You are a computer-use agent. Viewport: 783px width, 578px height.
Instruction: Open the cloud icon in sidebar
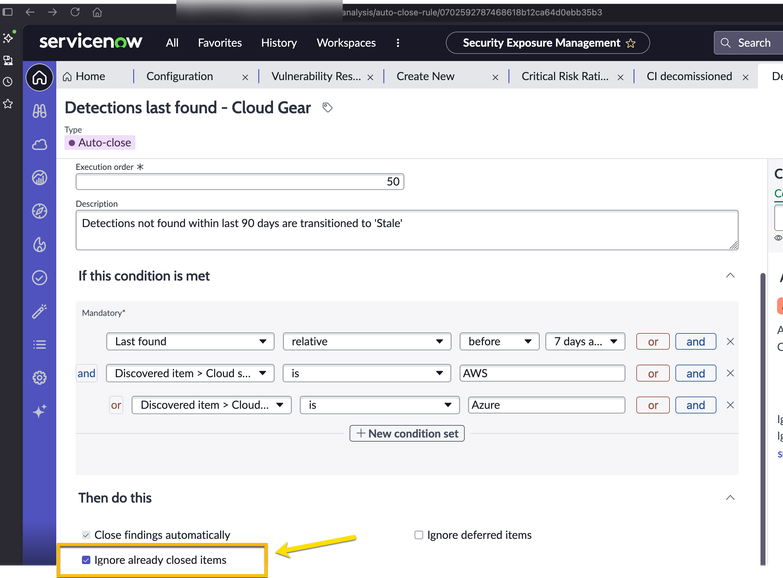click(39, 144)
